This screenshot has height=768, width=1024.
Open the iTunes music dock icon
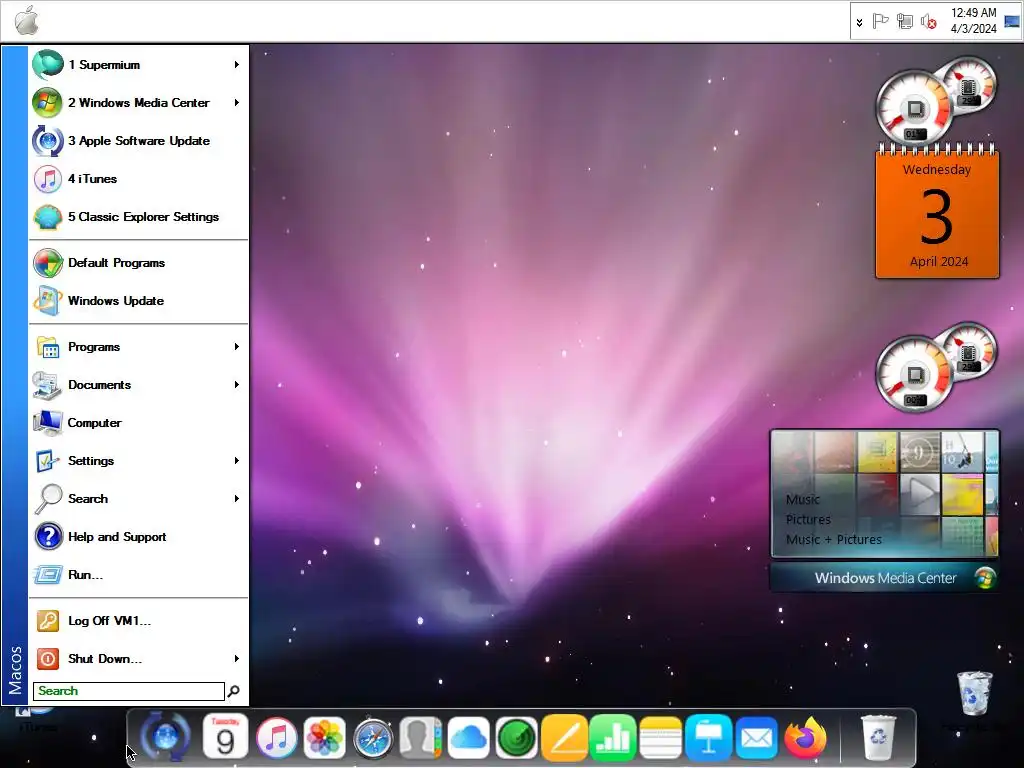pyautogui.click(x=276, y=737)
